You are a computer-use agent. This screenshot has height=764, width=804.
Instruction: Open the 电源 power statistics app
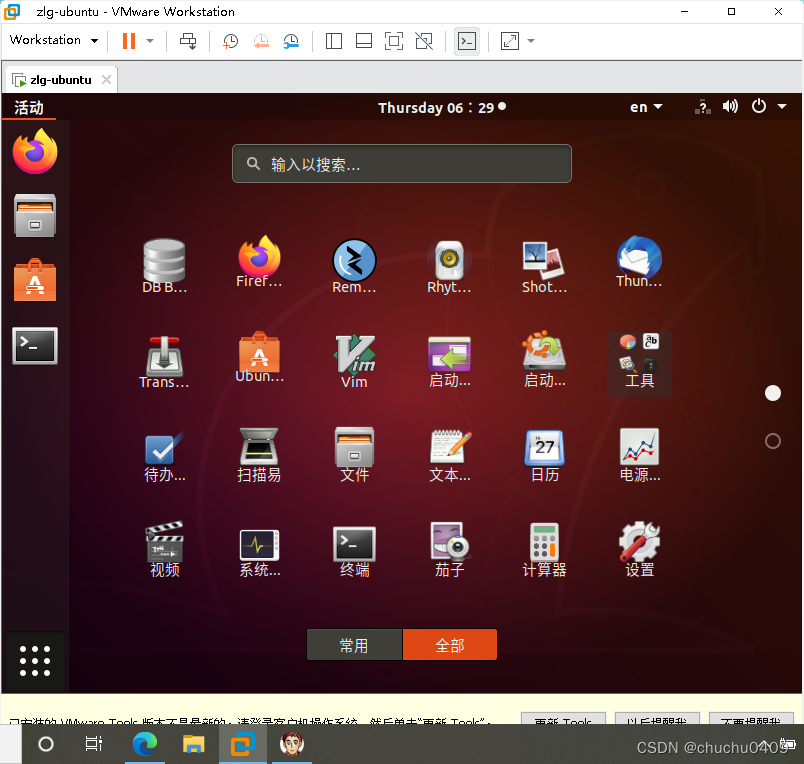pyautogui.click(x=639, y=454)
